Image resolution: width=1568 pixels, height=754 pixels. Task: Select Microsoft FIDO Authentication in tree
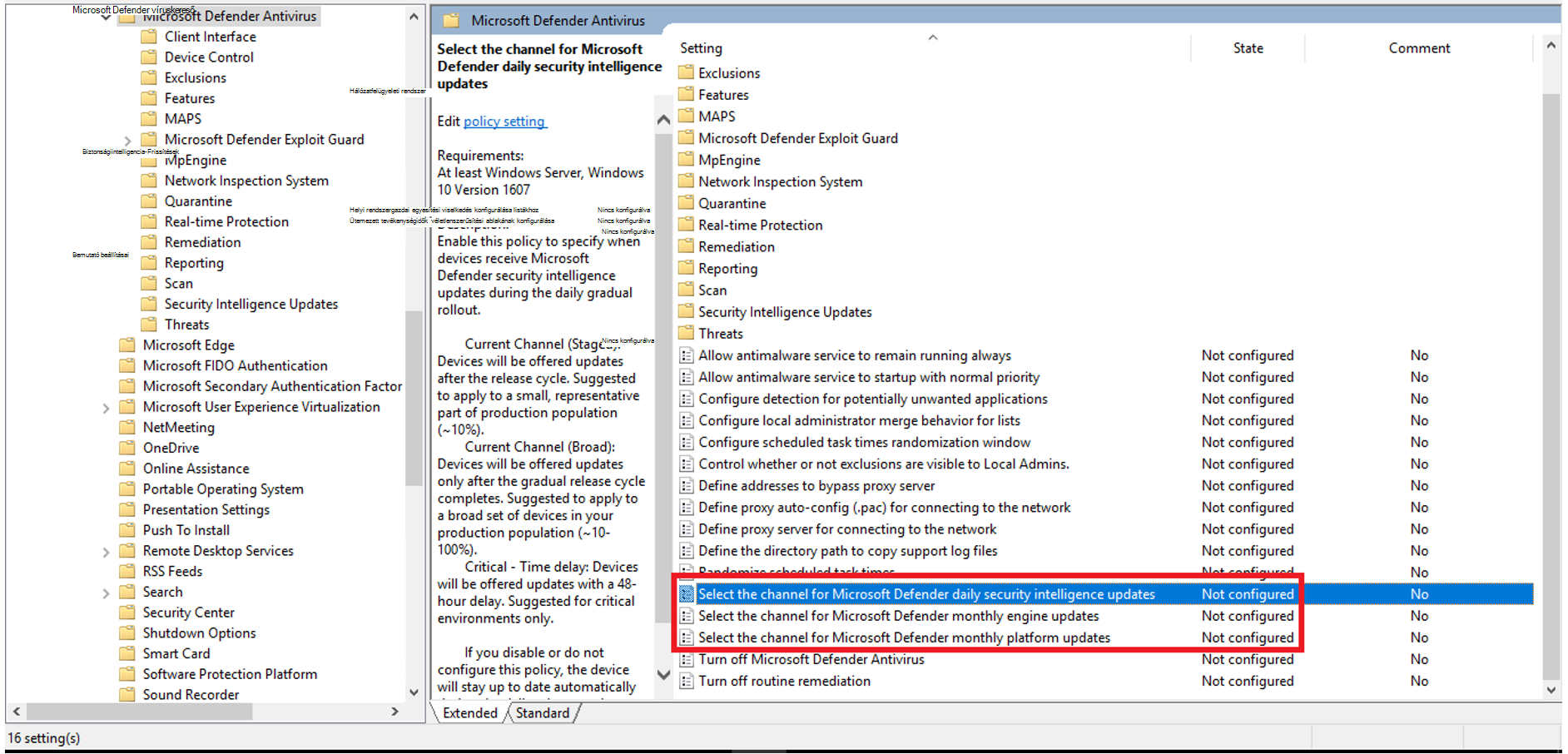click(x=235, y=366)
